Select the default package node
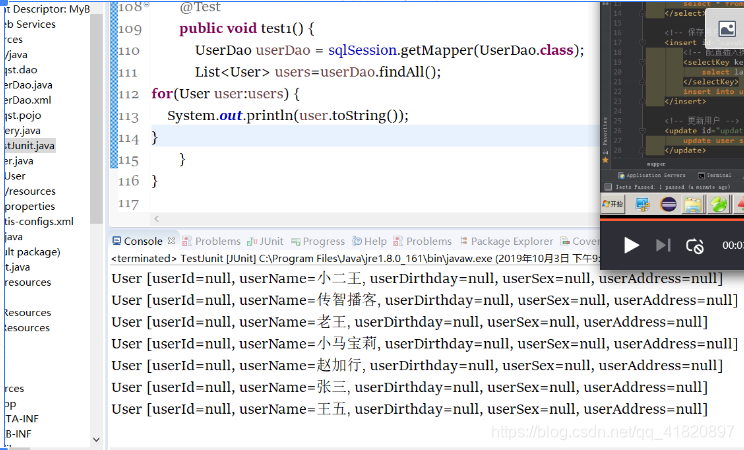 (x=32, y=252)
